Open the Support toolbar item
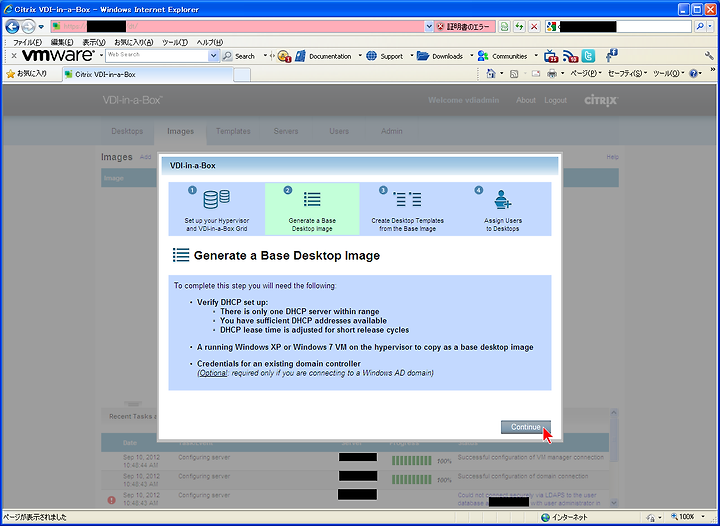This screenshot has width=720, height=526. click(385, 56)
